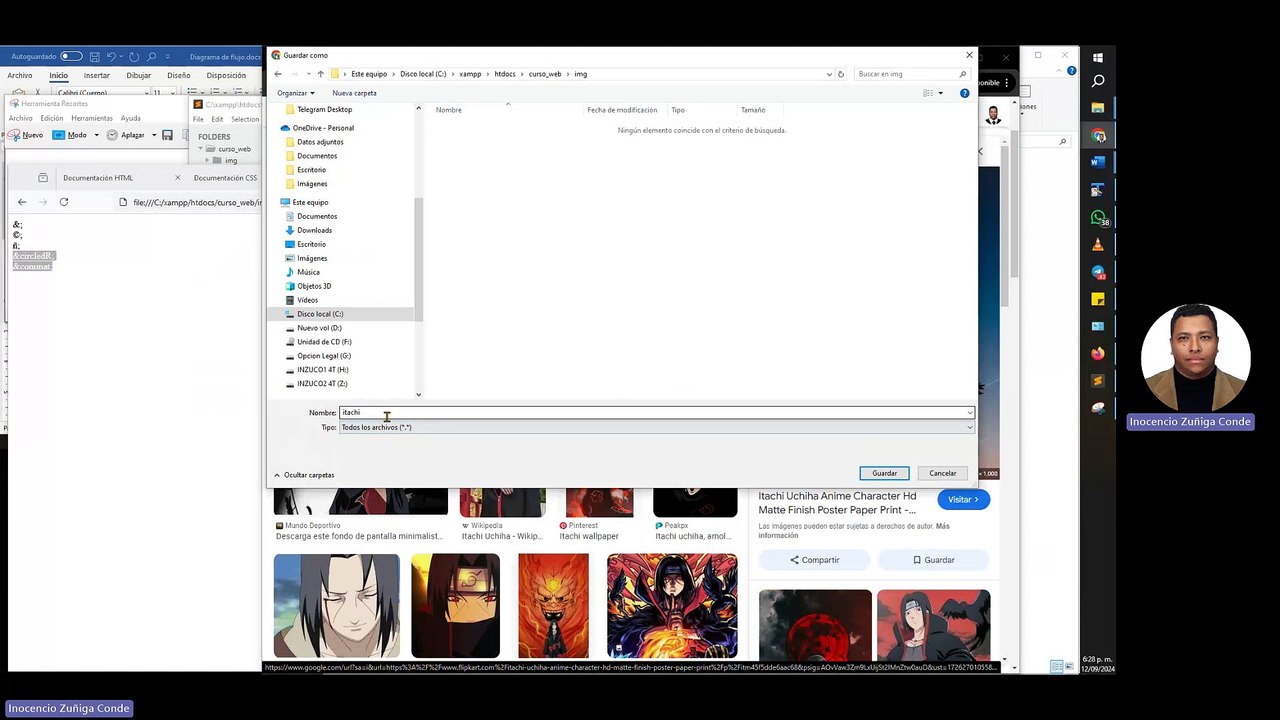Screen dimensions: 1280x720
Task: Select Videos in navigation pane
Action: pyautogui.click(x=301, y=300)
